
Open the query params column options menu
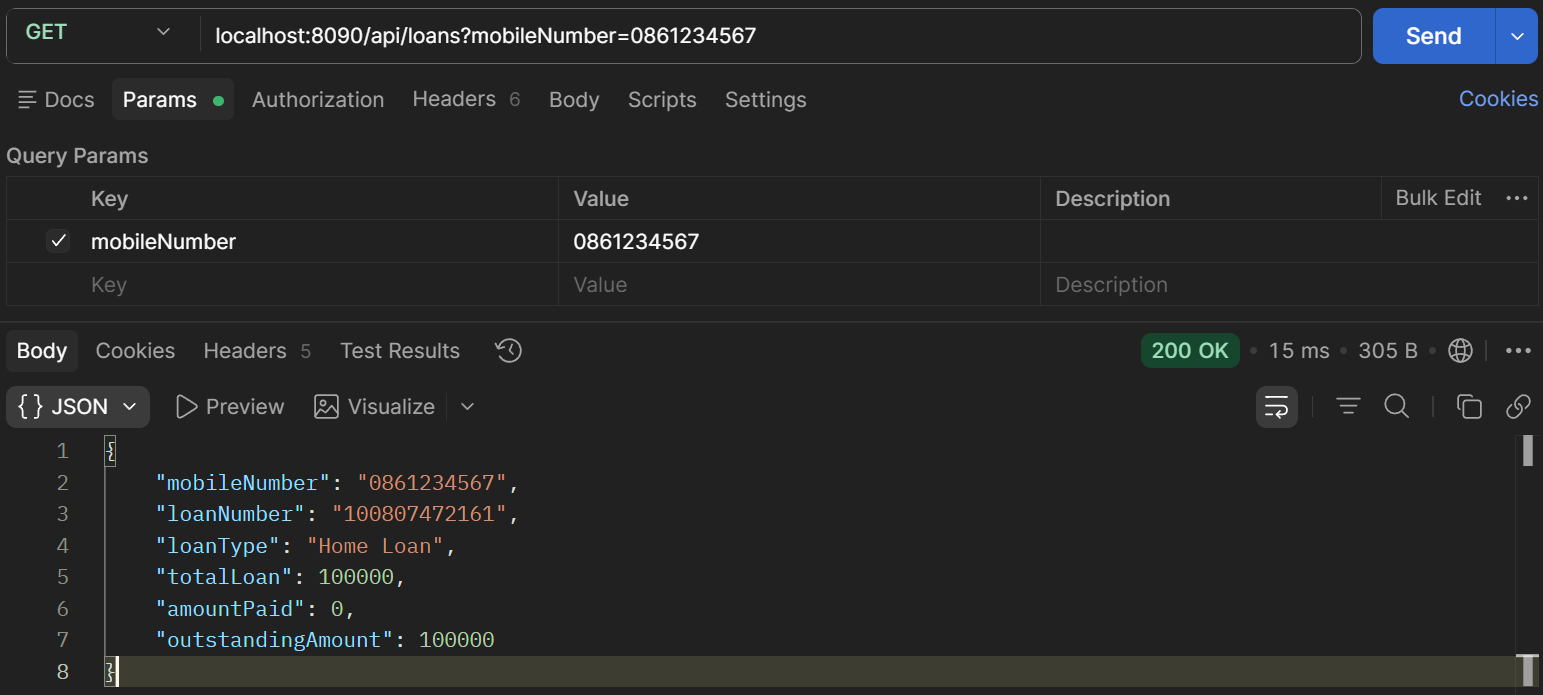(1516, 198)
